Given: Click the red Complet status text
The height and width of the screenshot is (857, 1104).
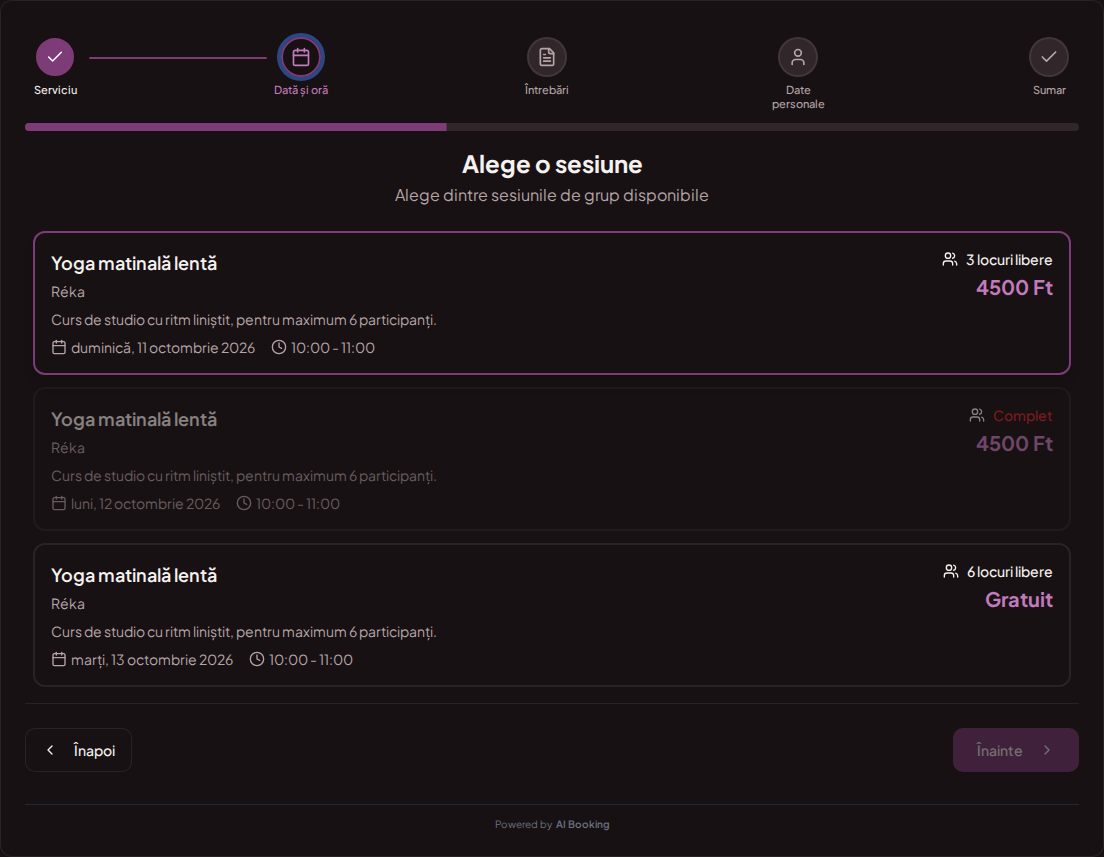Looking at the screenshot, I should (x=1023, y=415).
